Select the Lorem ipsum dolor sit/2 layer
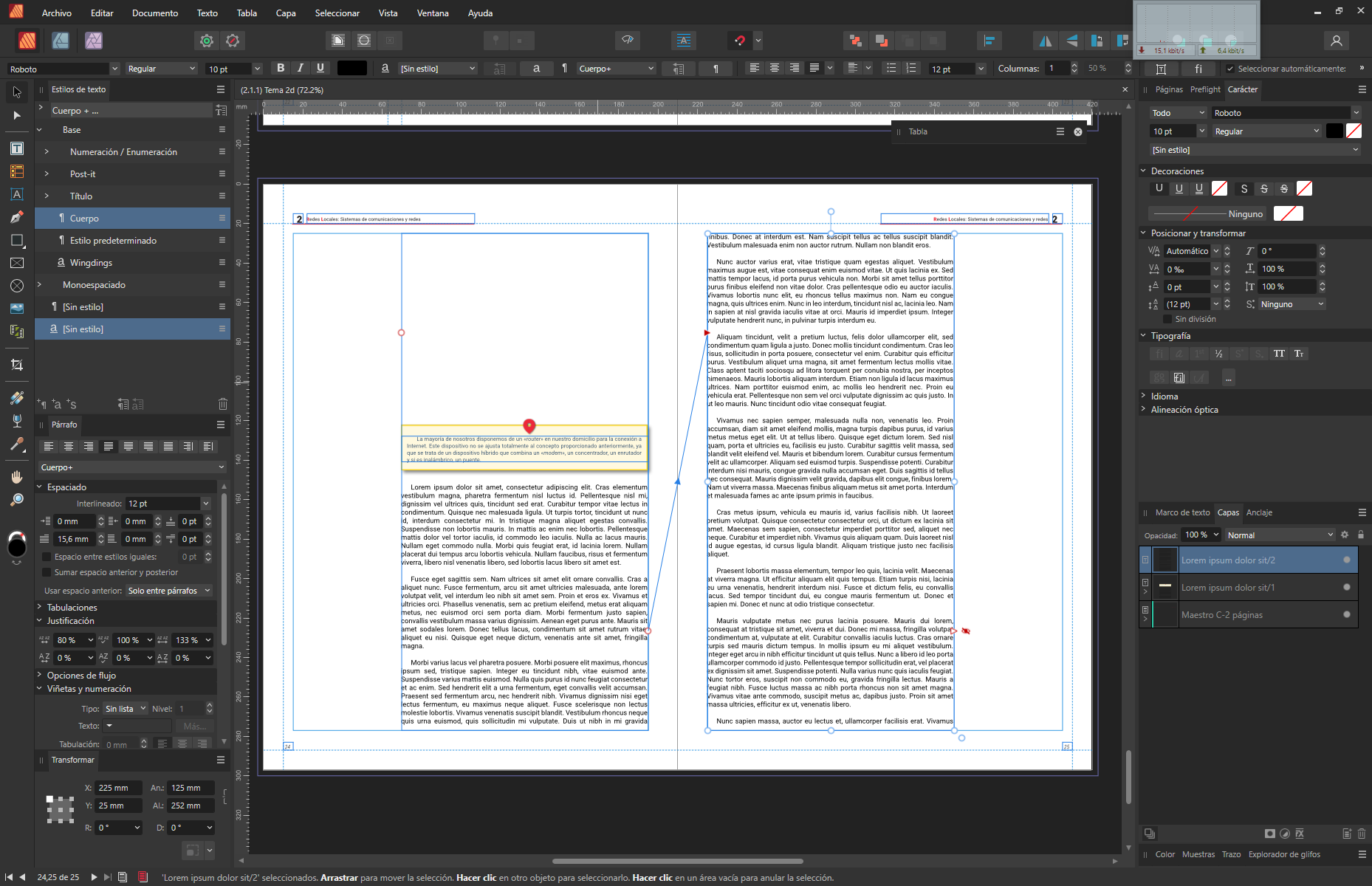Viewport: 1372px width, 886px height. coord(1248,560)
